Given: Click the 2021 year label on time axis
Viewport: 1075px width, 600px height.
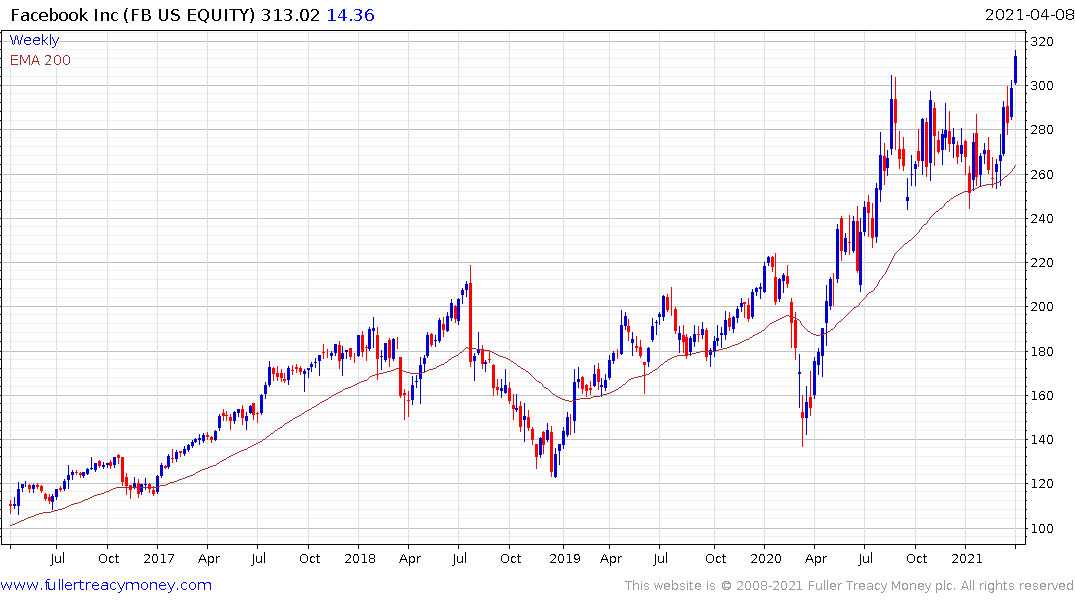Looking at the screenshot, I should tap(967, 558).
